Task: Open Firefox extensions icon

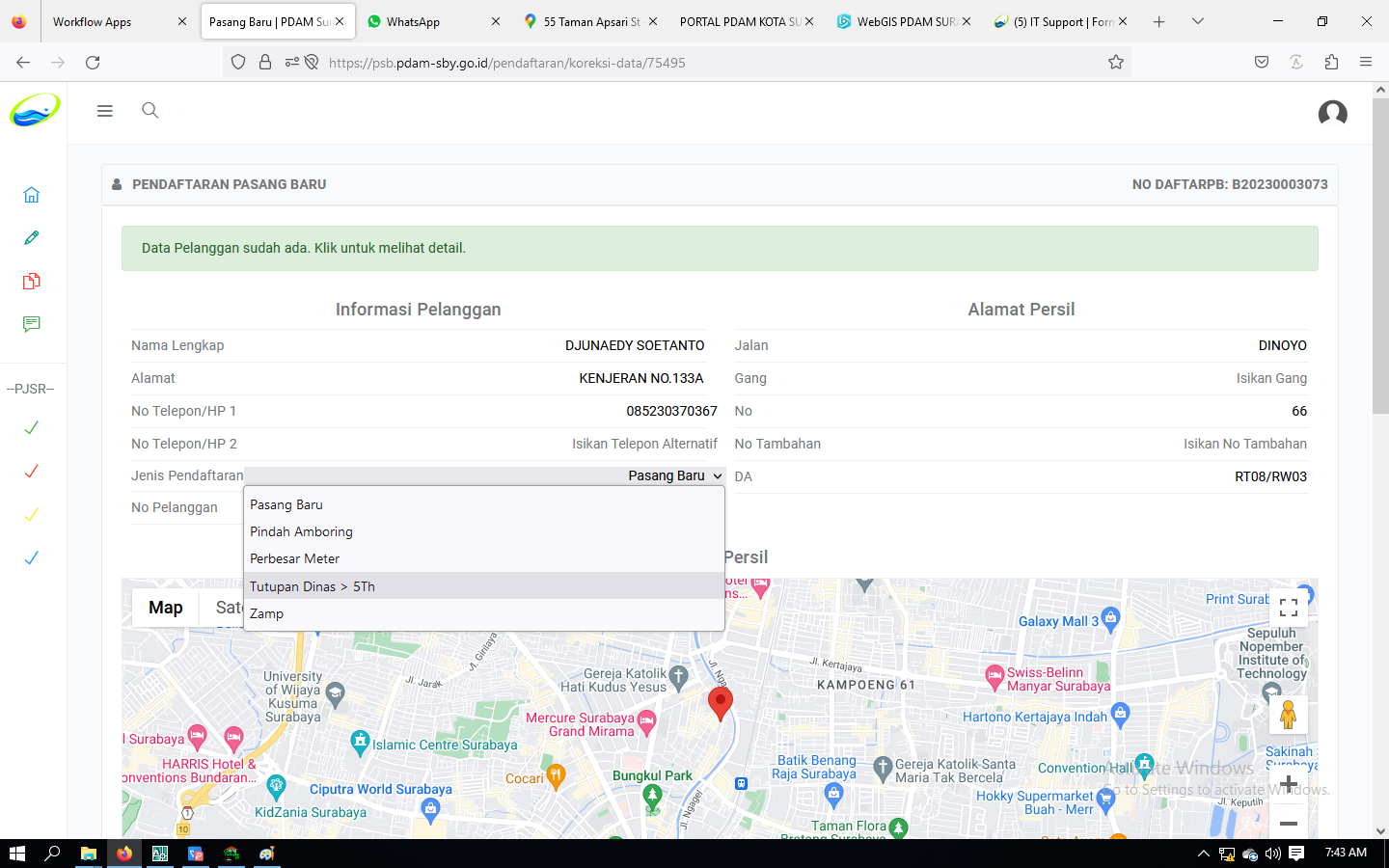Action: point(1331,62)
